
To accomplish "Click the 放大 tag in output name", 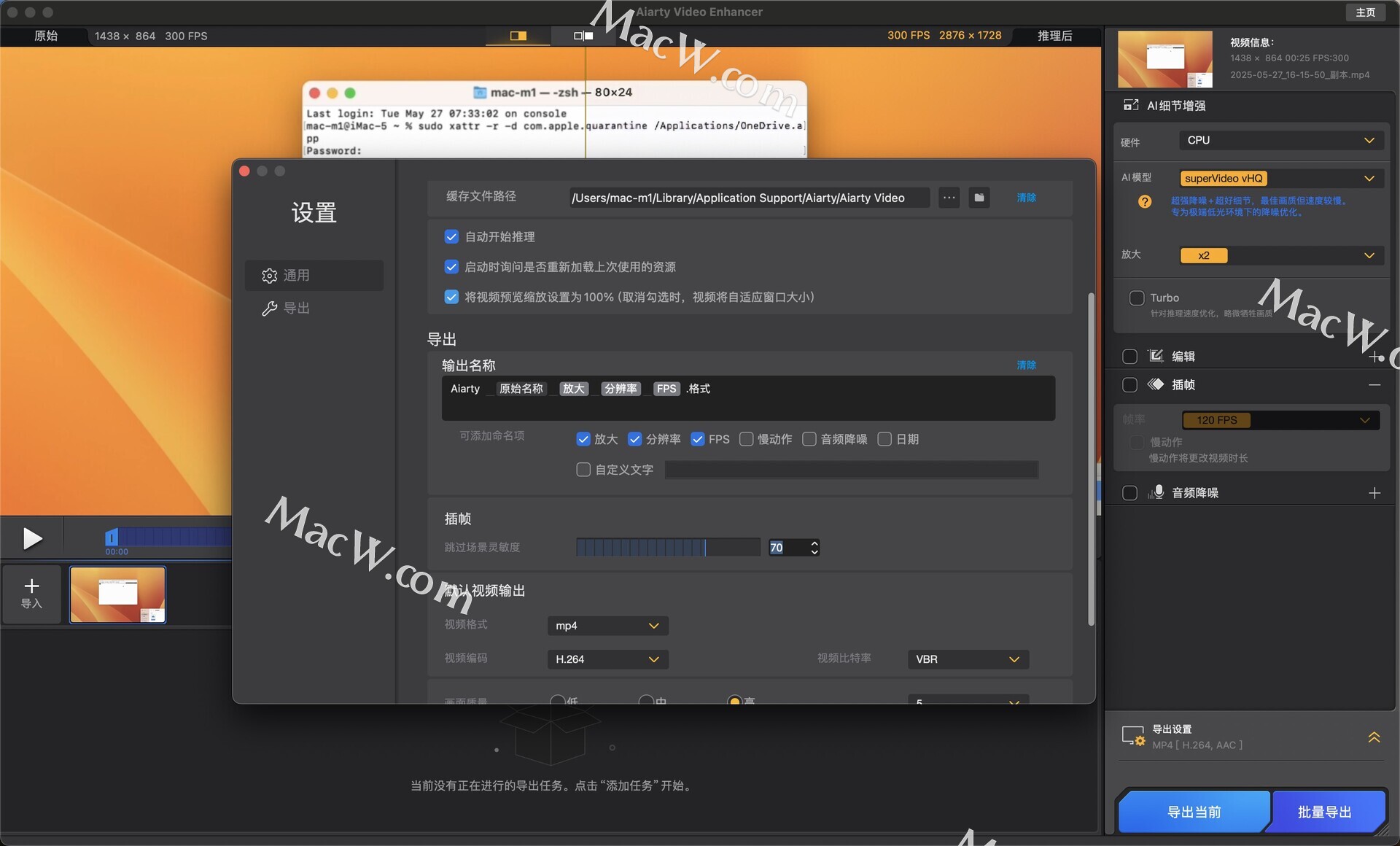I will coord(574,389).
